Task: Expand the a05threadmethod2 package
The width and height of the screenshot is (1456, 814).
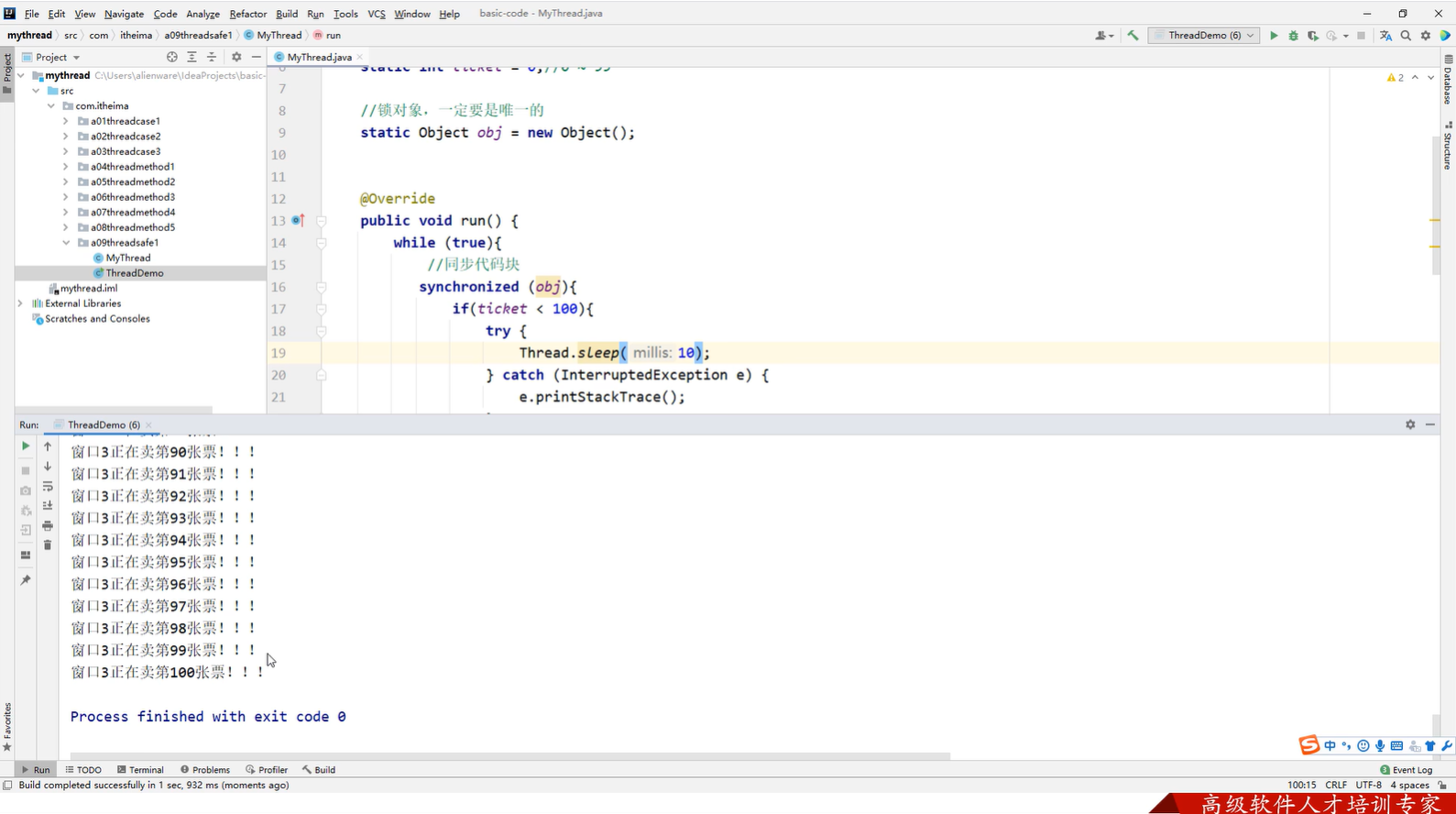Action: tap(66, 181)
